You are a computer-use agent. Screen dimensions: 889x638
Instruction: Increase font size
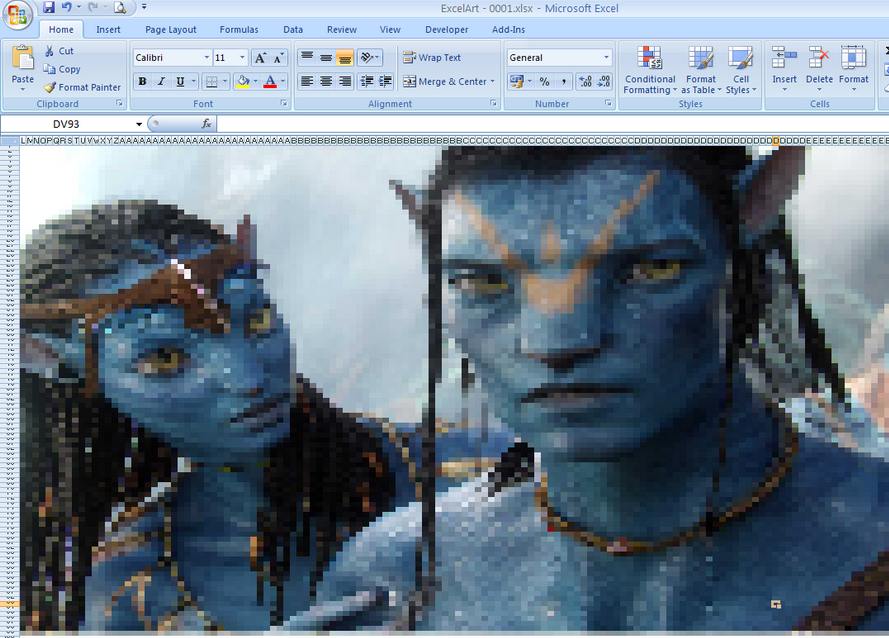pyautogui.click(x=260, y=58)
